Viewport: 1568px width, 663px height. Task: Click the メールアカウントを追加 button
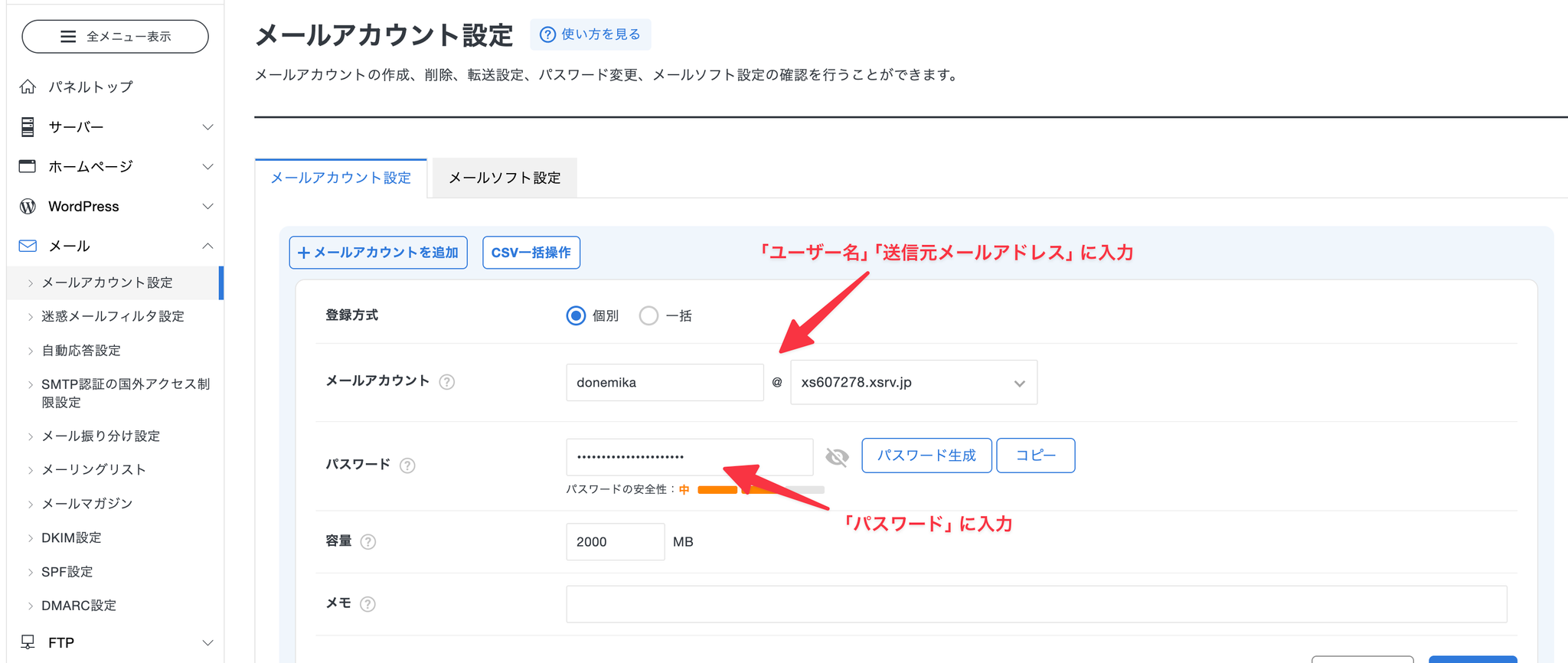378,253
